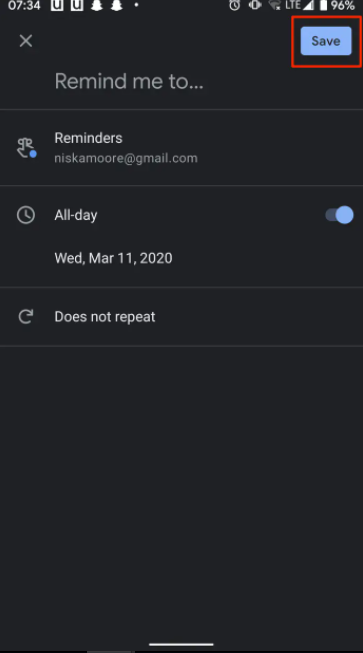Screen dimensions: 363x653
Task: Tap the 07:34 clock in status bar
Action: [24, 5]
